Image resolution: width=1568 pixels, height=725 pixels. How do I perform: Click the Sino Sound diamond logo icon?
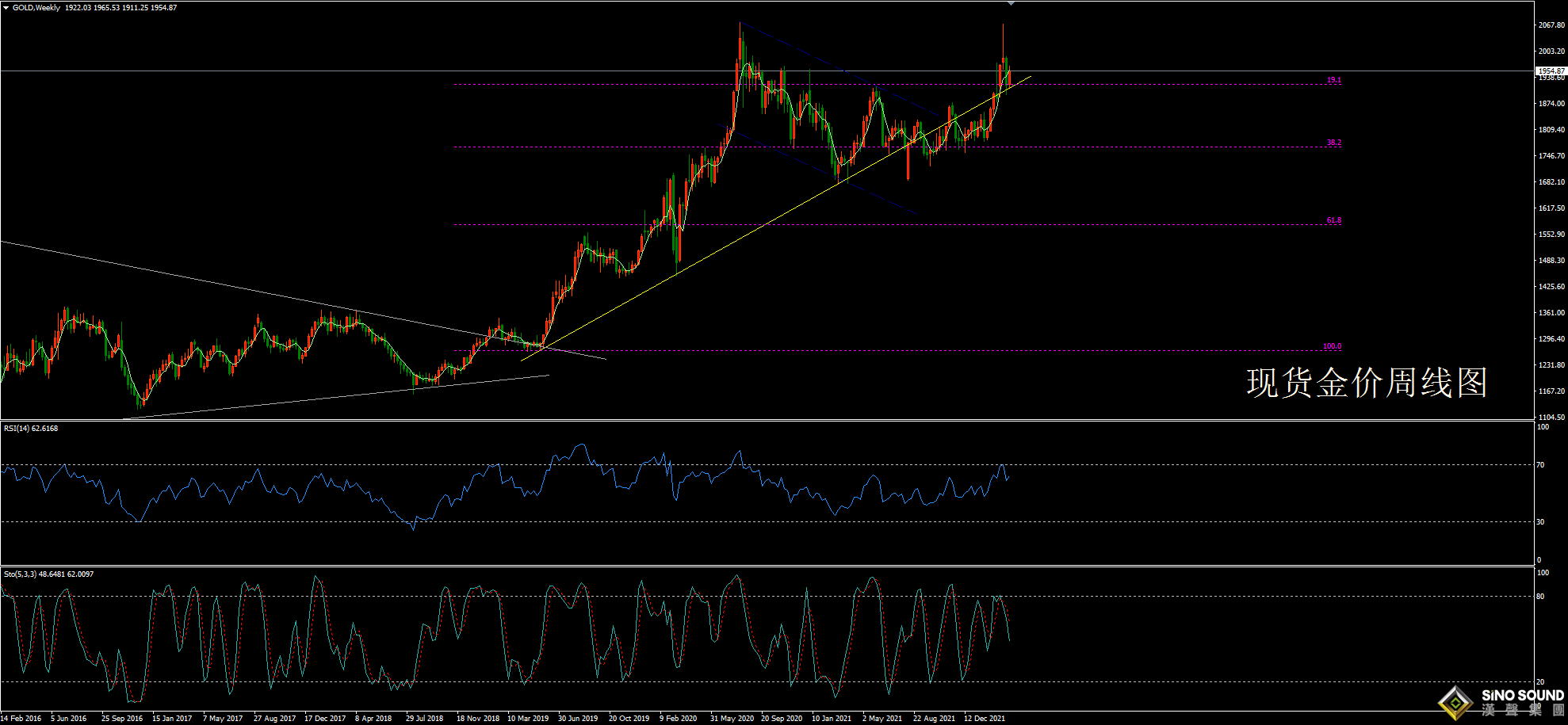[x=1455, y=702]
